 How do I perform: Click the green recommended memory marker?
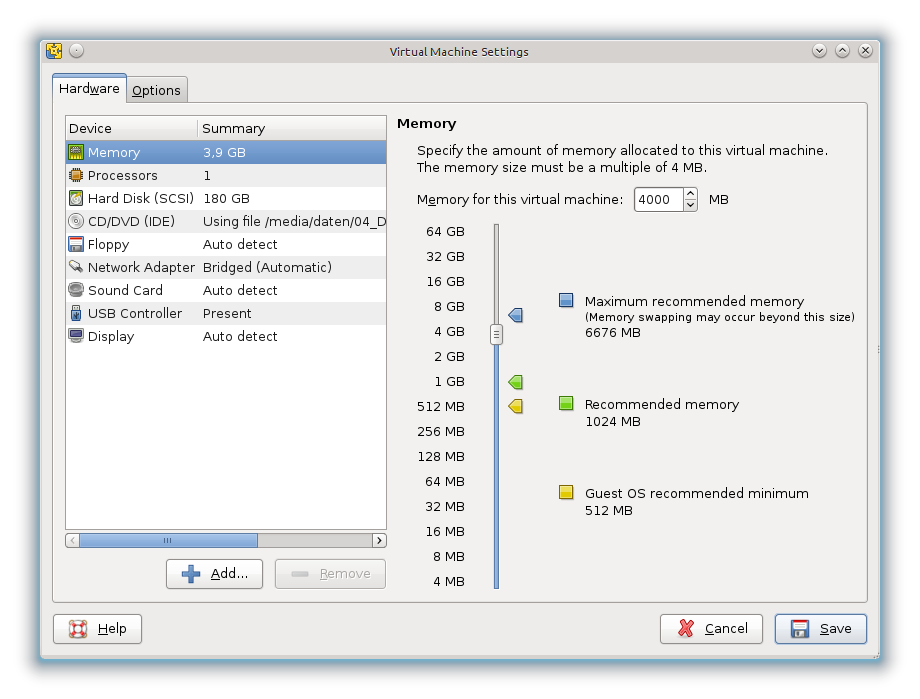pyautogui.click(x=516, y=382)
